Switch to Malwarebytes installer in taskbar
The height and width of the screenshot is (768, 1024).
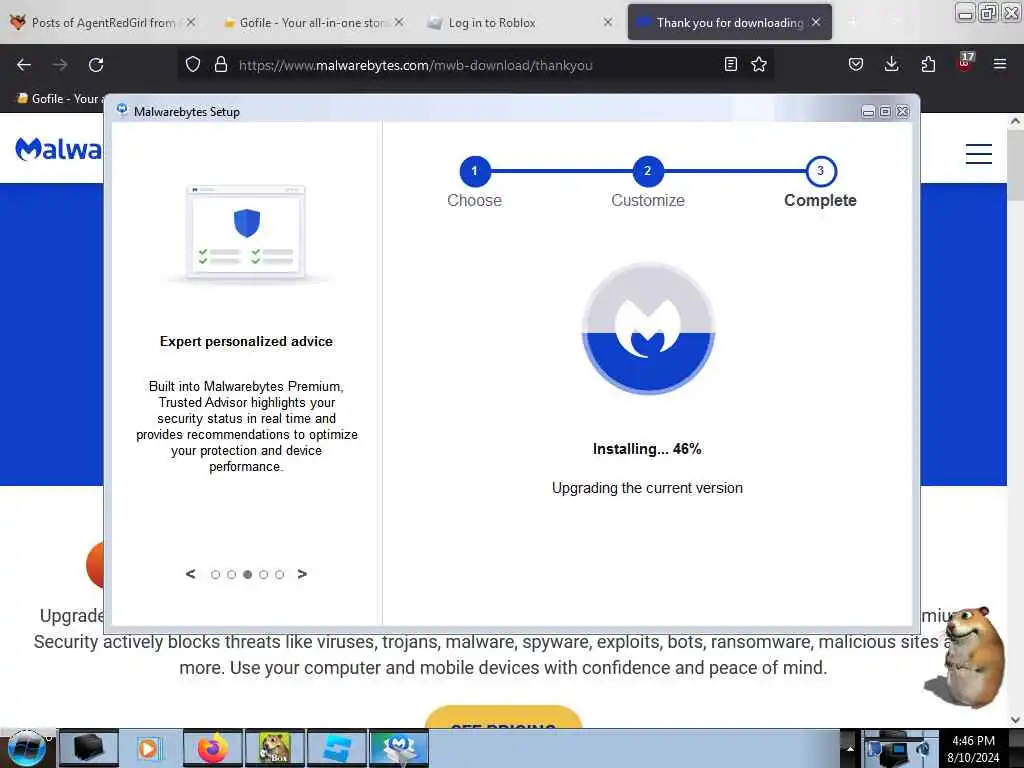[x=399, y=748]
